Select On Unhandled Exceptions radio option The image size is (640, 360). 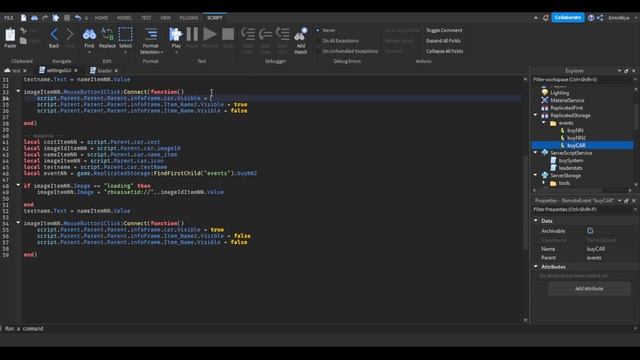(318, 51)
